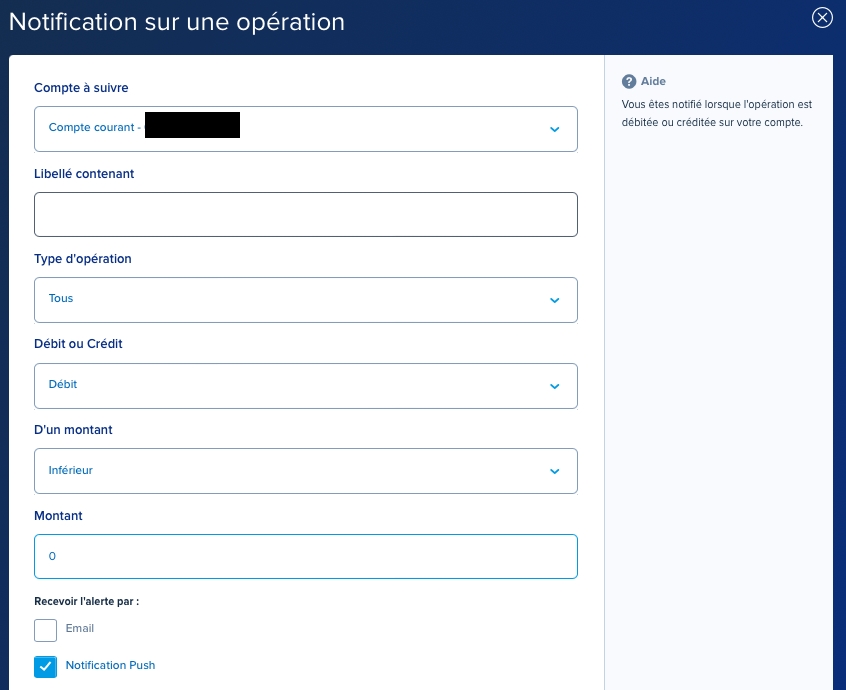Screen dimensions: 846x690
Task: Click the chevron of Débit ou Crédit dropdown
Action: coord(555,386)
